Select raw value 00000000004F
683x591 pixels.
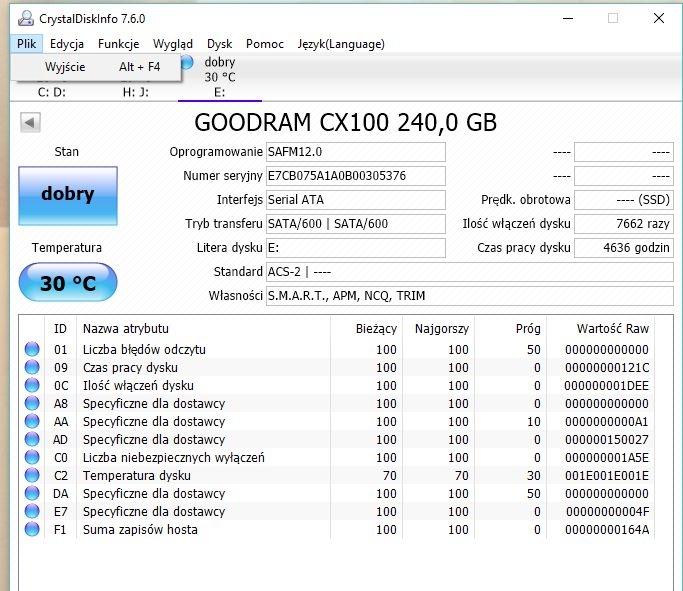tap(607, 511)
